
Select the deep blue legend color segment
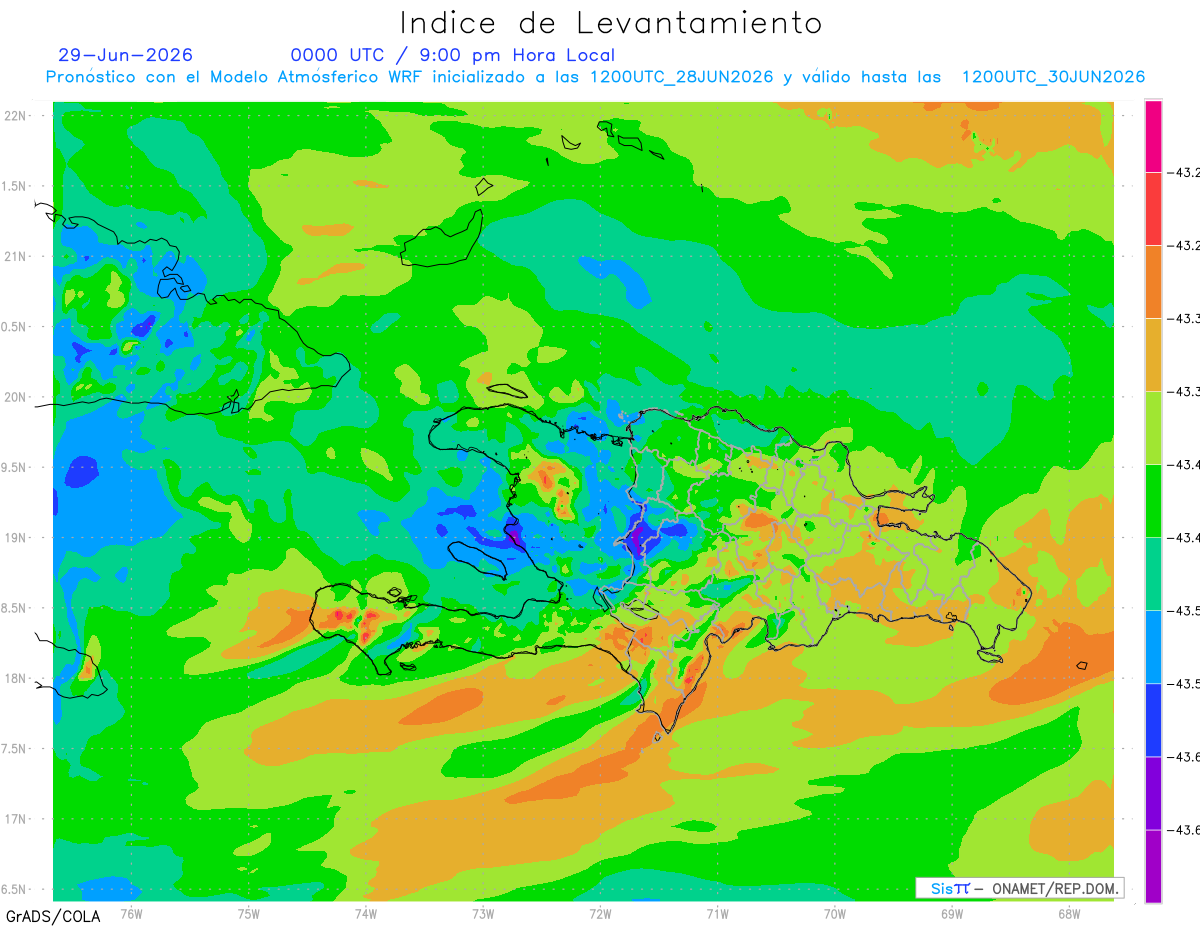point(1153,720)
